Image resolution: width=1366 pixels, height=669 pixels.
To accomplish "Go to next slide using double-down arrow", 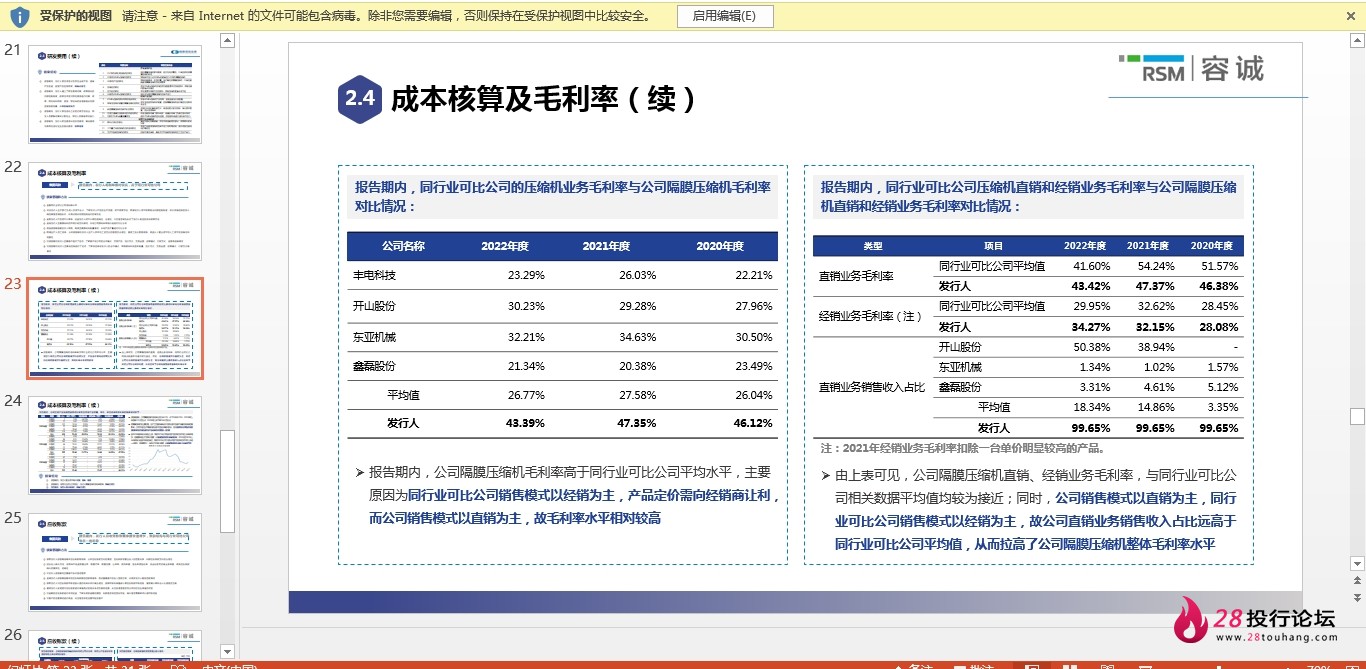I will [x=1357, y=596].
